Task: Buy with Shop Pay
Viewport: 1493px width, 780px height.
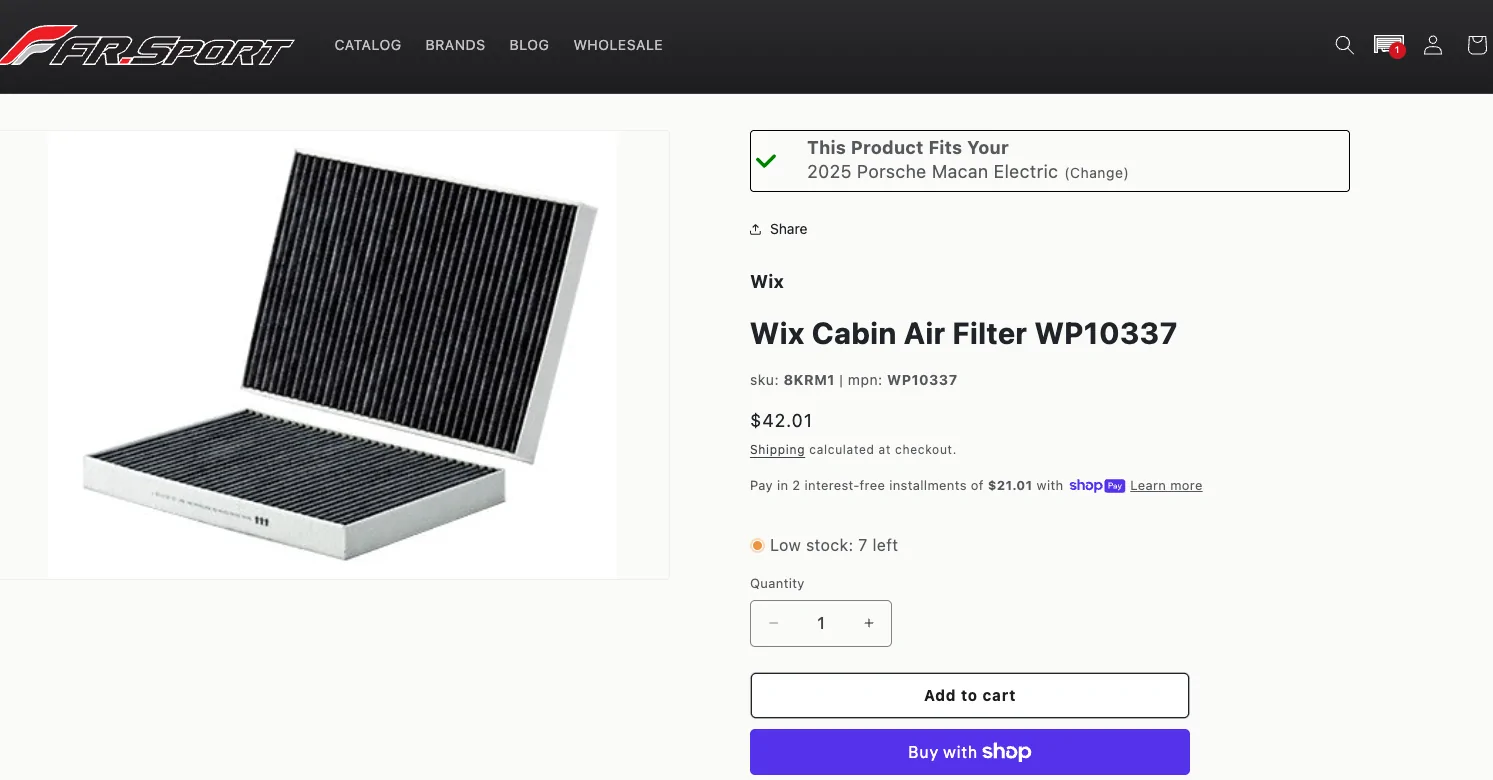Action: (x=969, y=751)
